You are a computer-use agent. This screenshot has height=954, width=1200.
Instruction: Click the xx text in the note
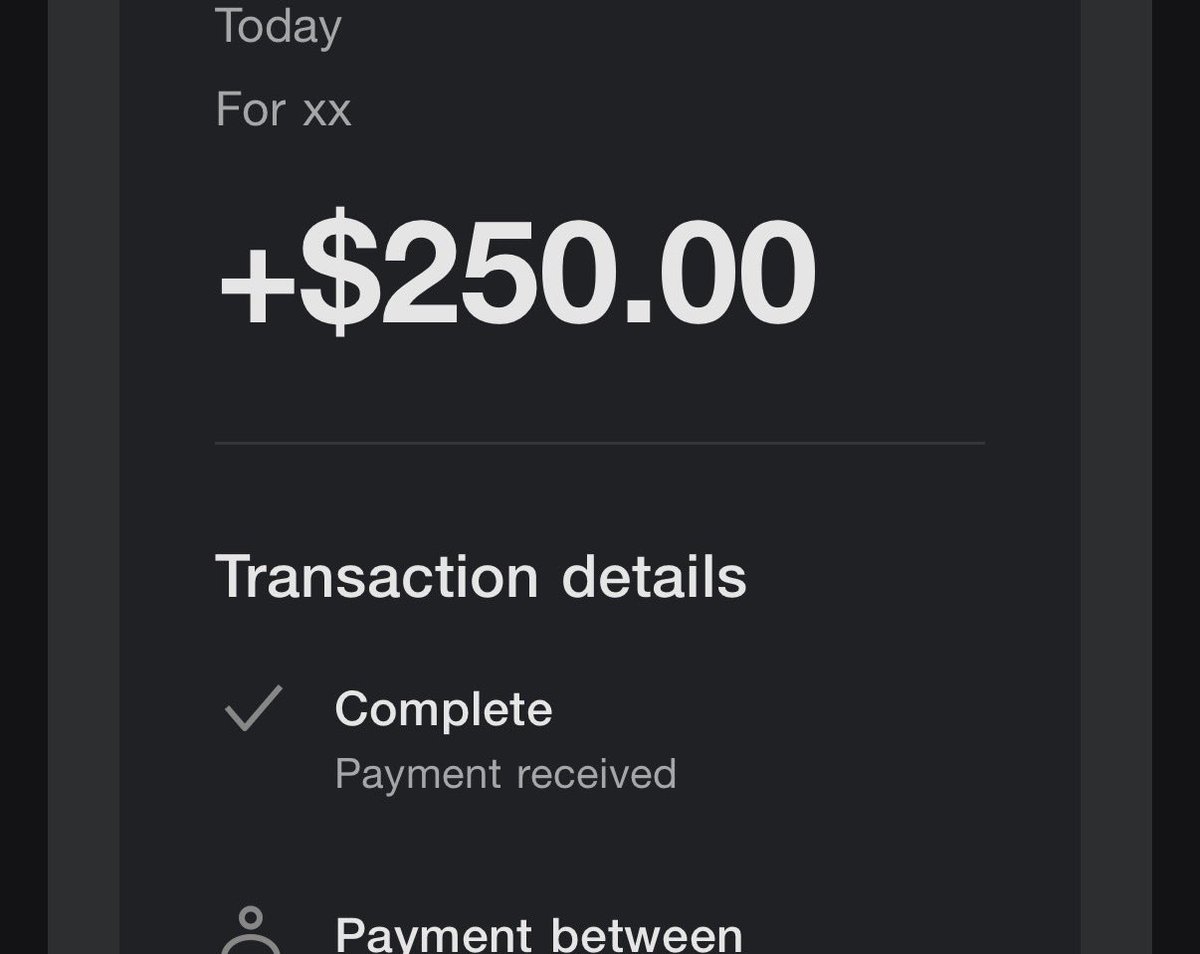click(327, 112)
